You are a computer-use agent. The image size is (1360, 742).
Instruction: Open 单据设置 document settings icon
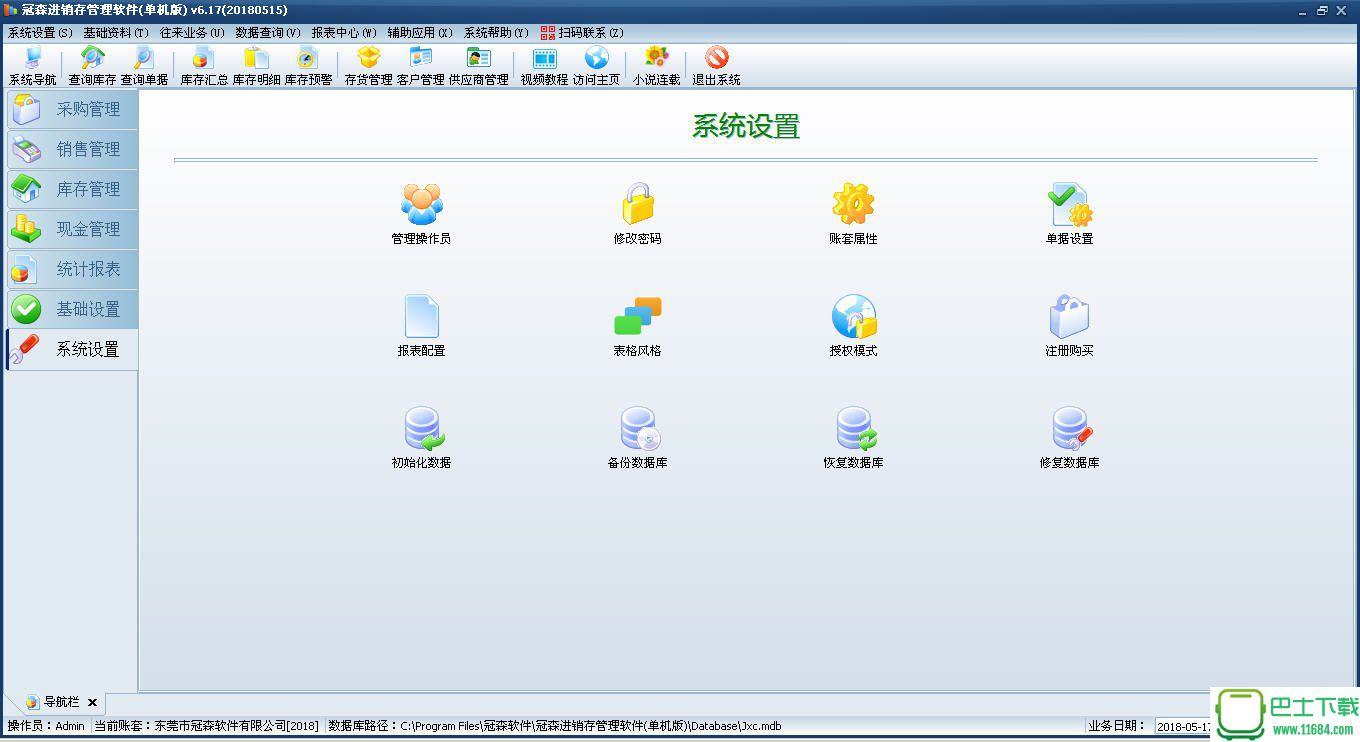tap(1069, 204)
